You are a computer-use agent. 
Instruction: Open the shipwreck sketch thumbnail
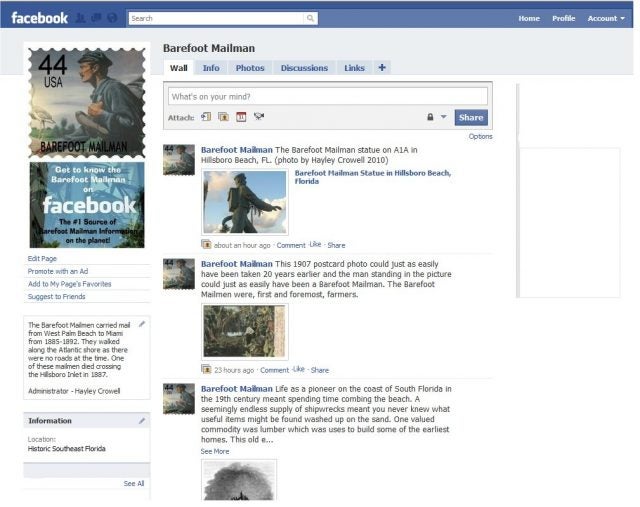click(239, 480)
